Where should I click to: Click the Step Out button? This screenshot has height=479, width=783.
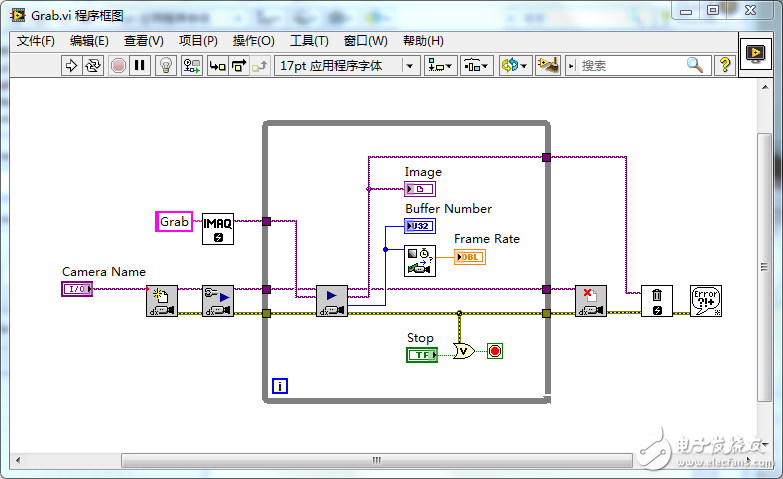point(260,65)
